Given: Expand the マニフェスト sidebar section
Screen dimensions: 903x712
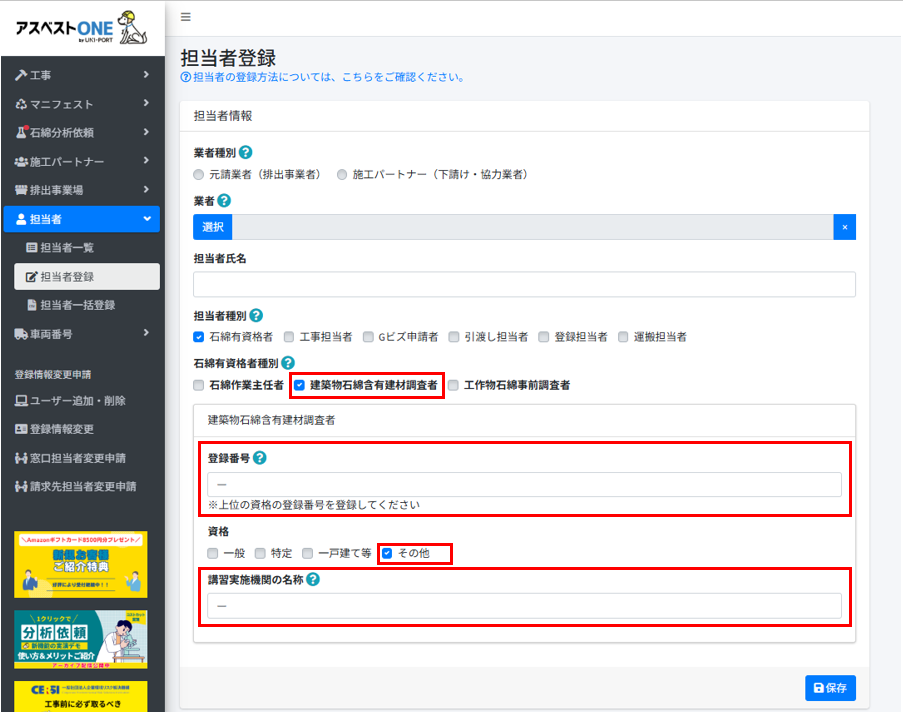Looking at the screenshot, I should click(x=81, y=104).
